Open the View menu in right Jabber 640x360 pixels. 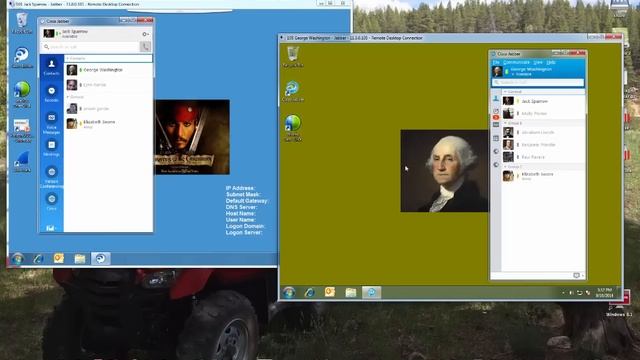(x=538, y=62)
